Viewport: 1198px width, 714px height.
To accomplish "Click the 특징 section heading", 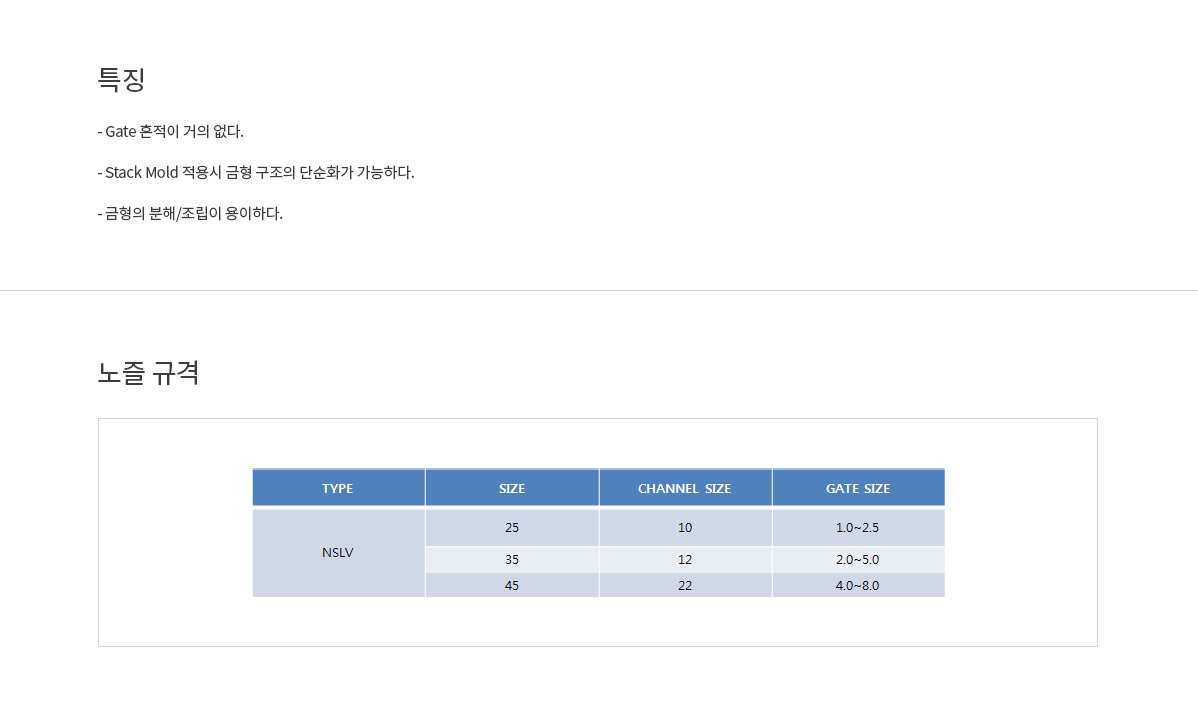I will (x=122, y=80).
